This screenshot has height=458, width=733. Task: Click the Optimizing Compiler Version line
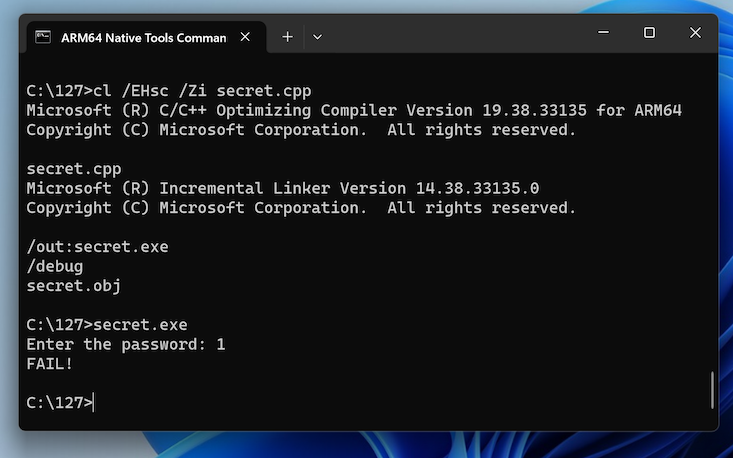[354, 111]
